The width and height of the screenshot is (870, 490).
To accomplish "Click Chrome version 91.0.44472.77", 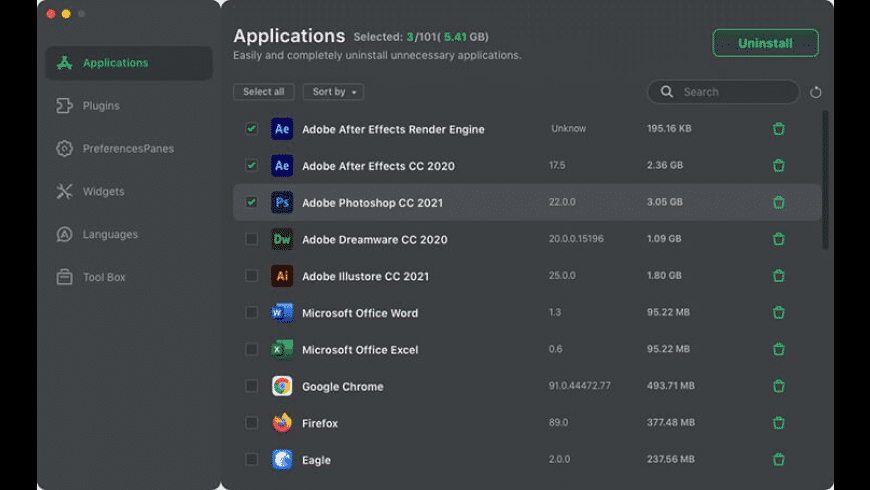I will (579, 386).
